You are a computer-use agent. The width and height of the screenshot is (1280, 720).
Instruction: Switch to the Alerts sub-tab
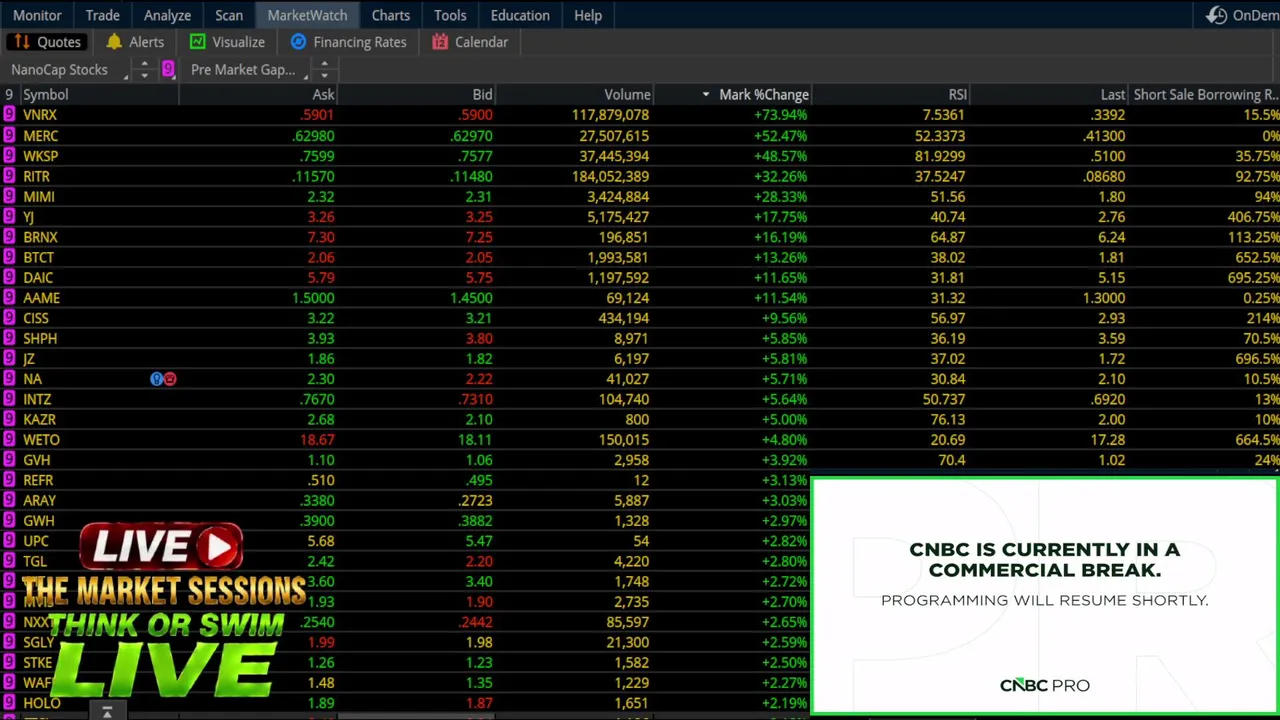[135, 42]
